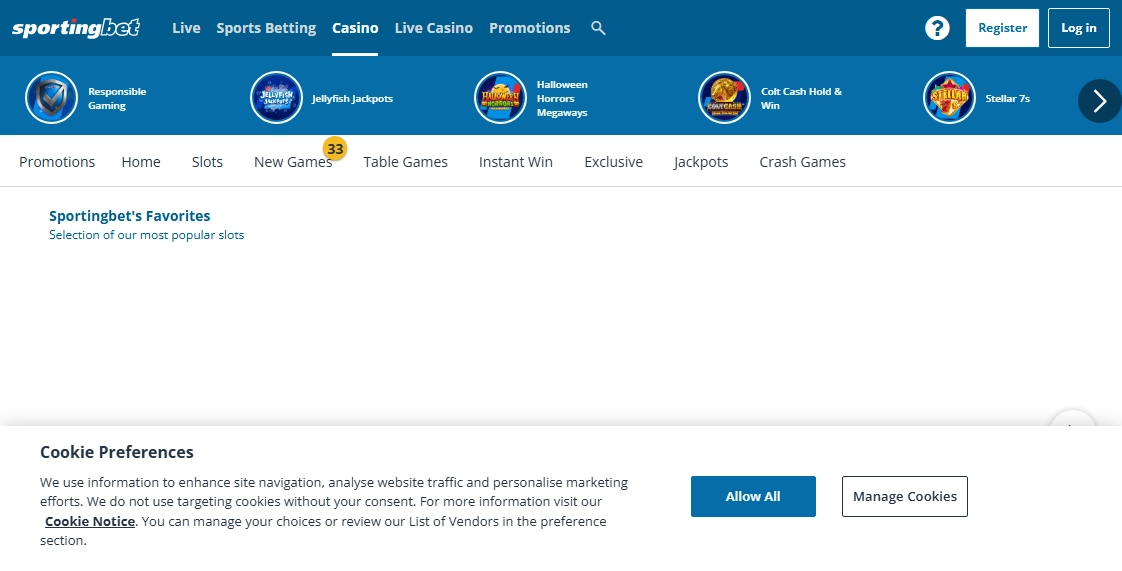Open the Table Games tab

point(406,162)
